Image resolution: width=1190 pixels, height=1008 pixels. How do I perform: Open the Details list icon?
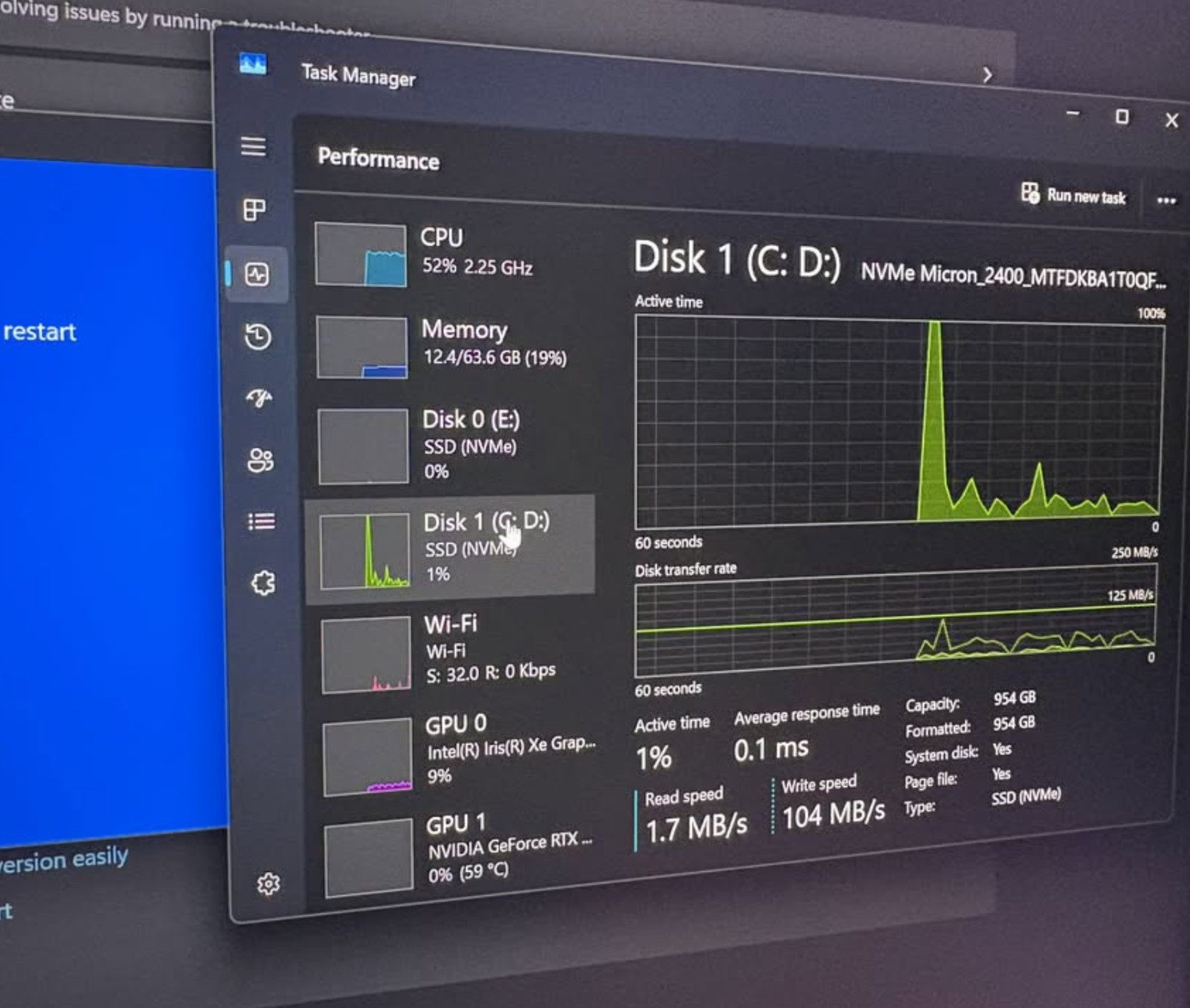coord(261,521)
